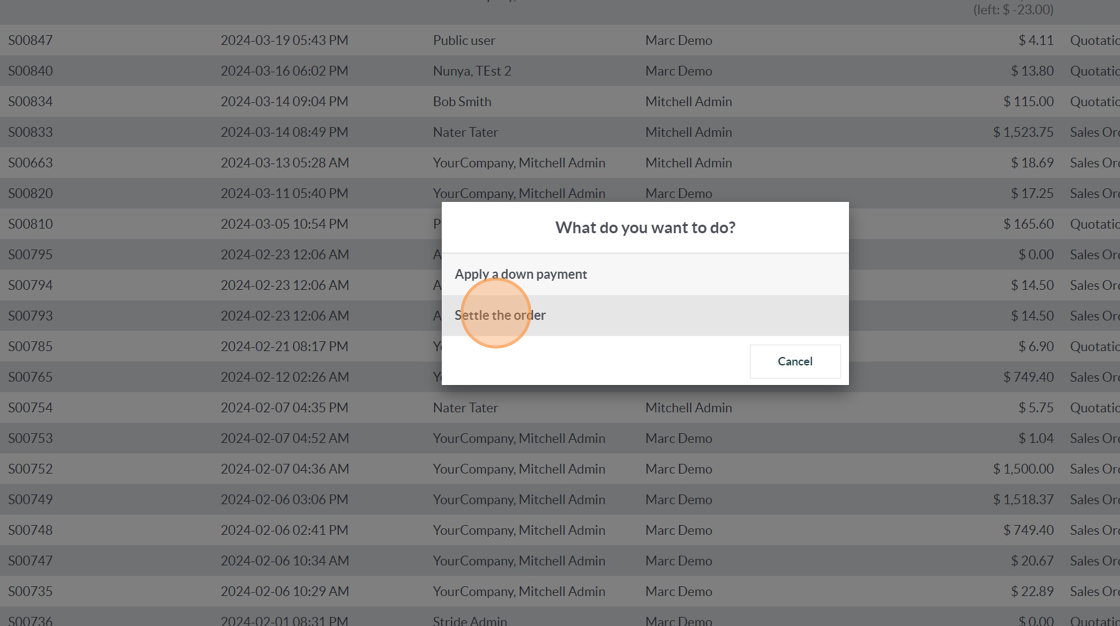Click order S00752
Image resolution: width=1120 pixels, height=626 pixels.
(x=30, y=470)
